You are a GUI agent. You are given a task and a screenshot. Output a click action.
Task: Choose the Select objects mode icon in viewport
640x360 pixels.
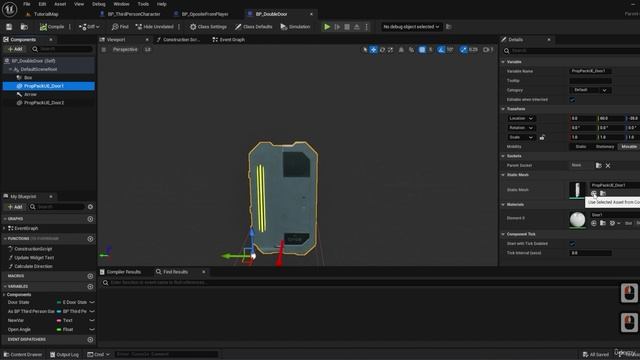[x=365, y=50]
